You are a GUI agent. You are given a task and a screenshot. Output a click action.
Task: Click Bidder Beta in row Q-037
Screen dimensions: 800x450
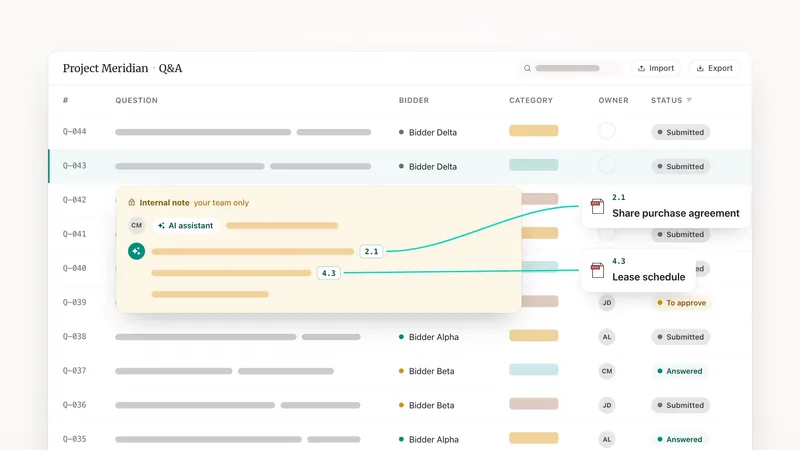pos(427,371)
